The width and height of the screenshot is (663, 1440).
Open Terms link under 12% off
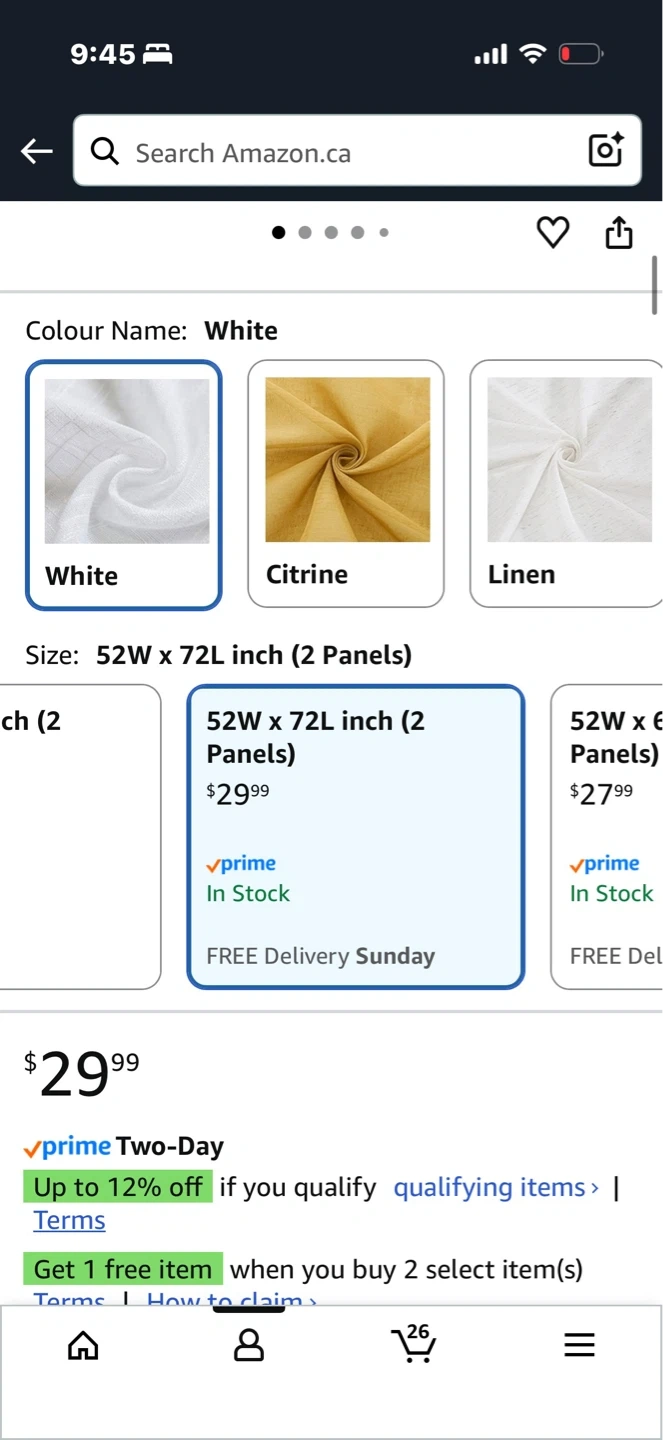tap(69, 1220)
